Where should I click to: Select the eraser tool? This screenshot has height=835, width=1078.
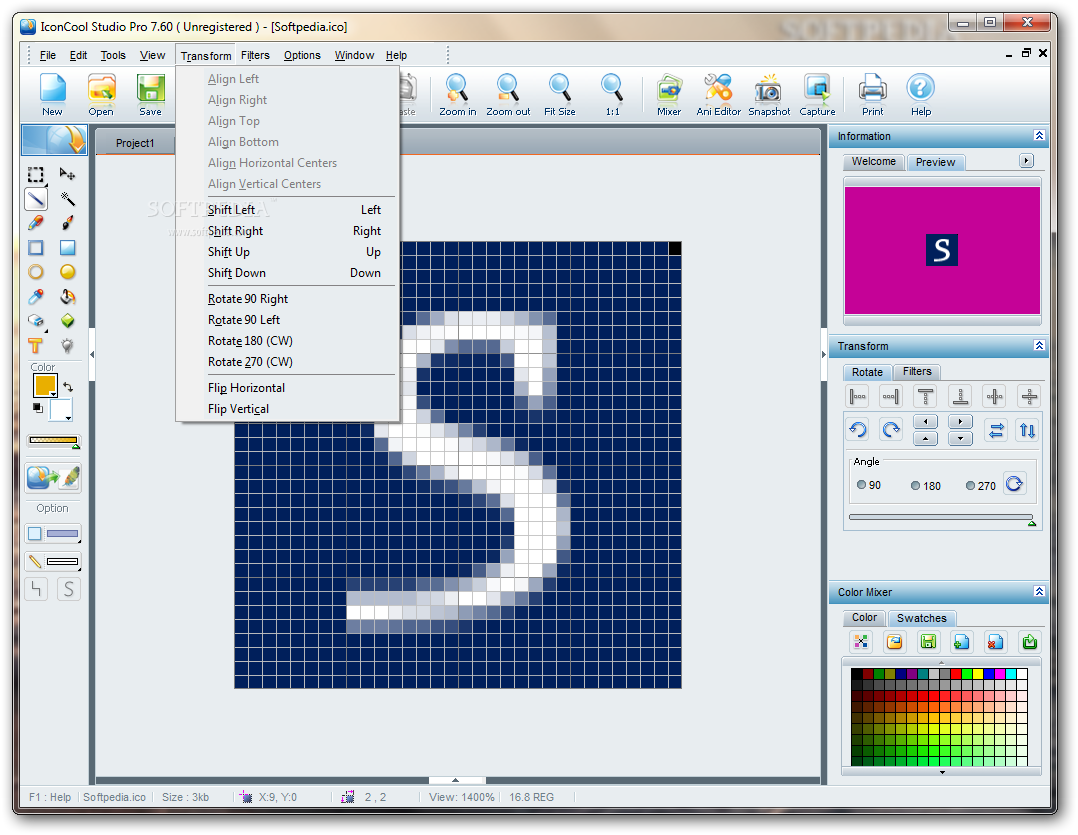point(36,321)
